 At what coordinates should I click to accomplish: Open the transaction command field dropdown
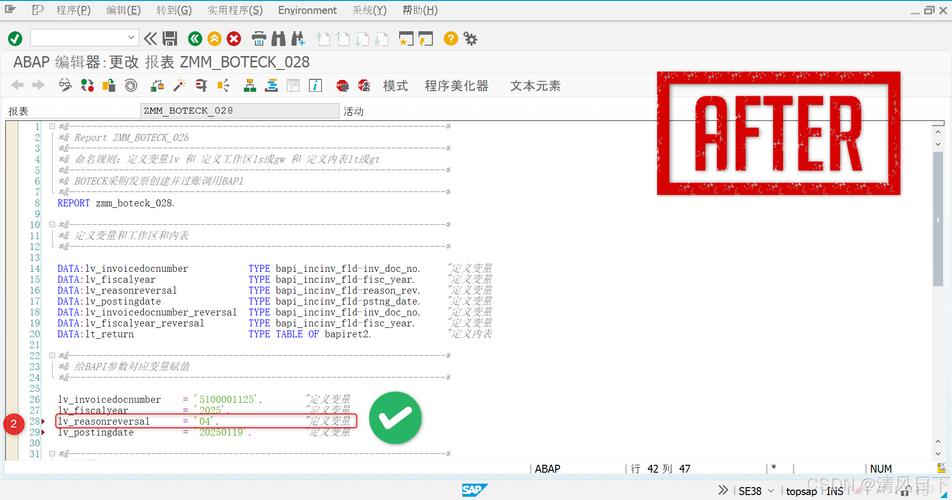coord(131,39)
